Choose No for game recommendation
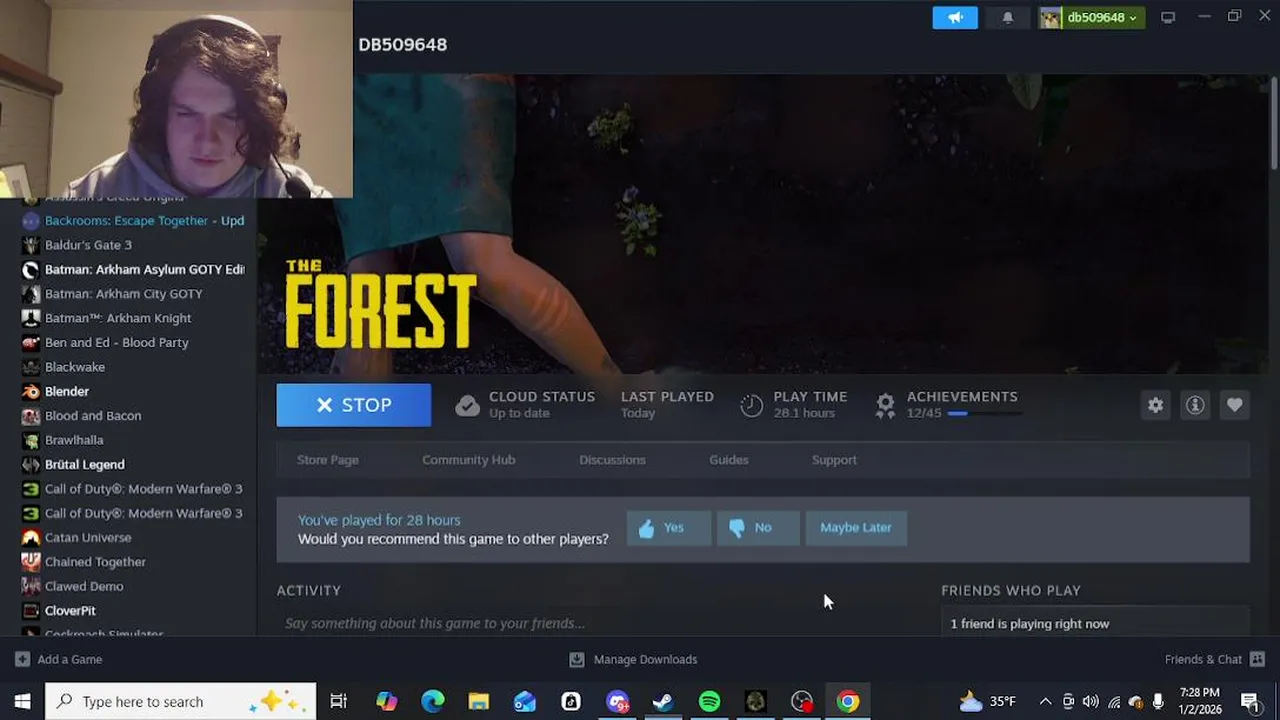Screen dimensions: 1280x720 click(758, 528)
